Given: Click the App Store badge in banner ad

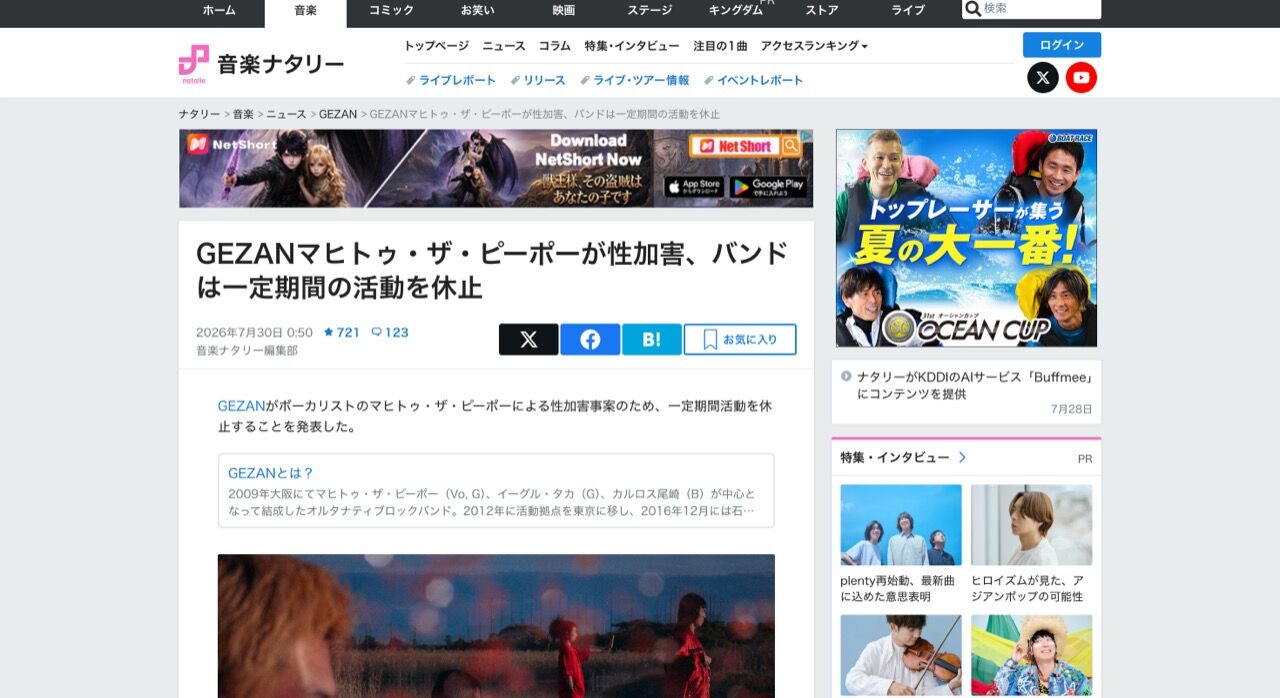Looking at the screenshot, I should click(694, 187).
